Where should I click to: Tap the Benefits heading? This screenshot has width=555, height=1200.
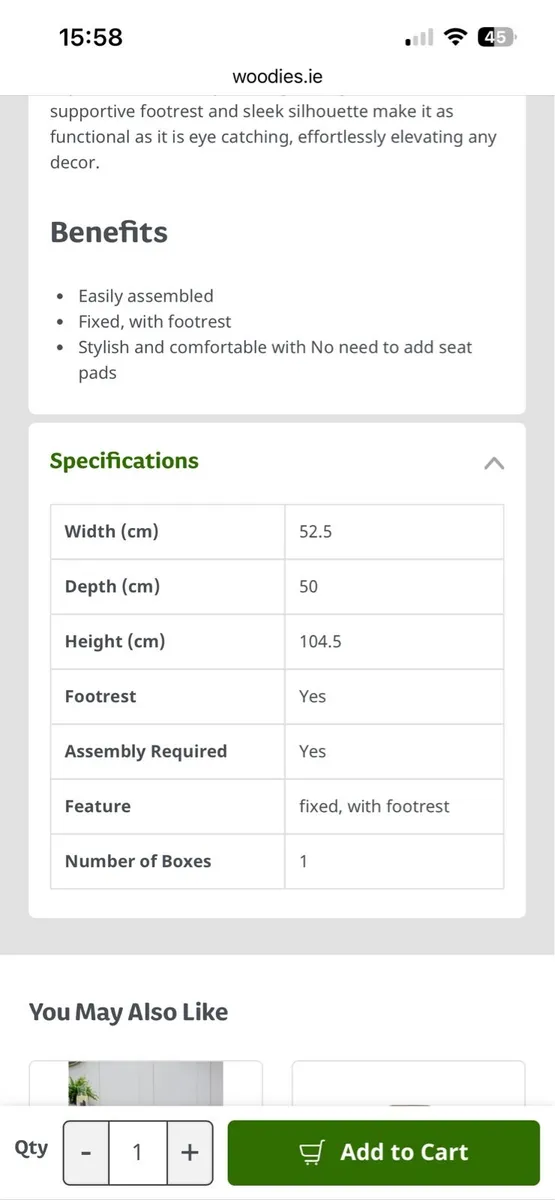pos(109,232)
